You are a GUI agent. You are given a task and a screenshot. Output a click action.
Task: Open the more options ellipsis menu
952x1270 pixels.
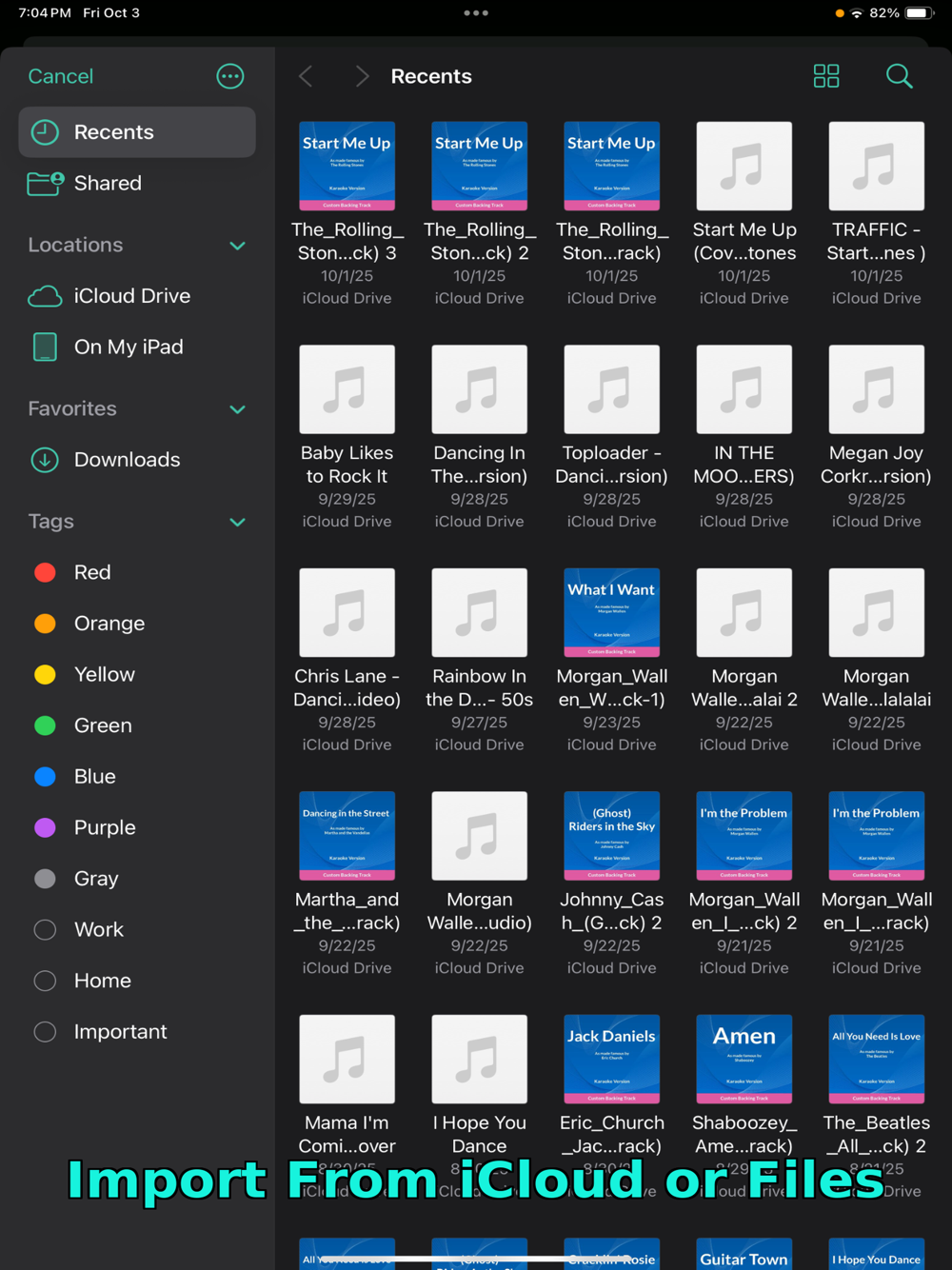click(x=230, y=76)
